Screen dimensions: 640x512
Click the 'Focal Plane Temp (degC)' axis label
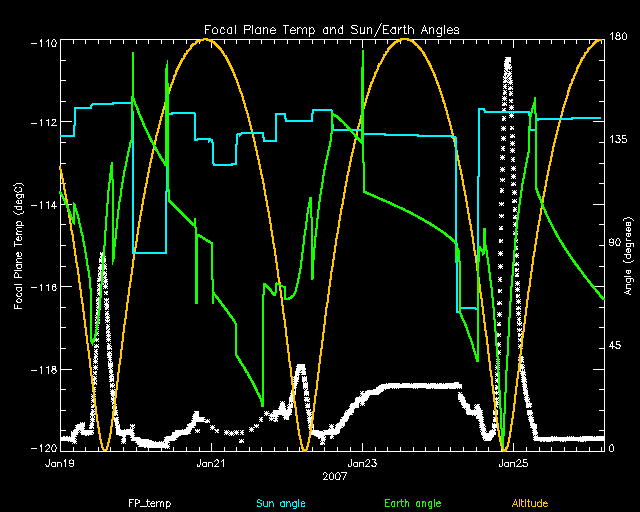(19, 246)
